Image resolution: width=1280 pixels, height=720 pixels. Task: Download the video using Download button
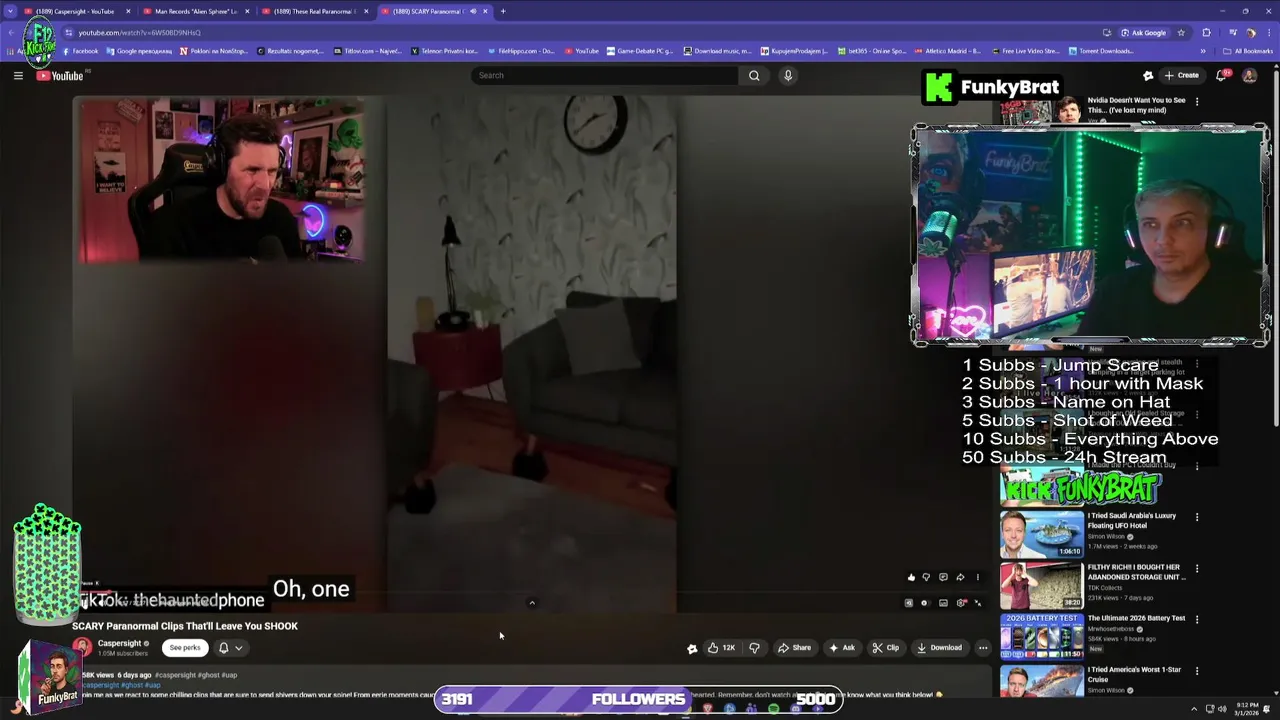939,648
